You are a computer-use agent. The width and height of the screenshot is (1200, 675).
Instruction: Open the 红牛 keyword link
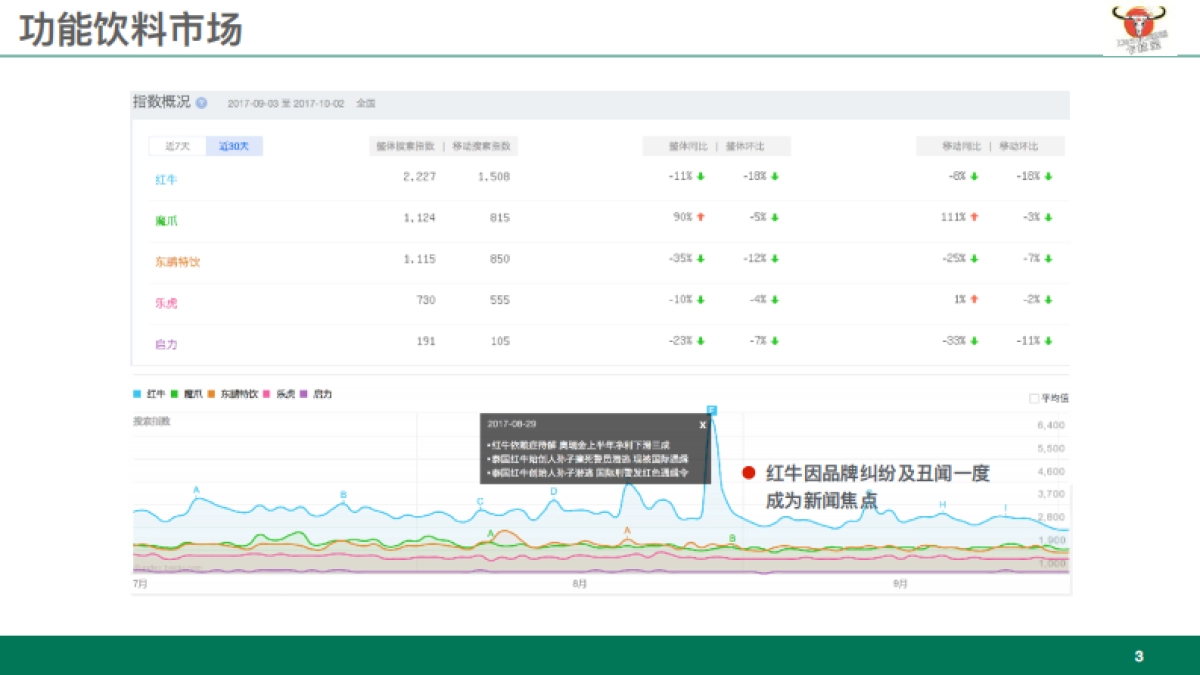pyautogui.click(x=166, y=179)
